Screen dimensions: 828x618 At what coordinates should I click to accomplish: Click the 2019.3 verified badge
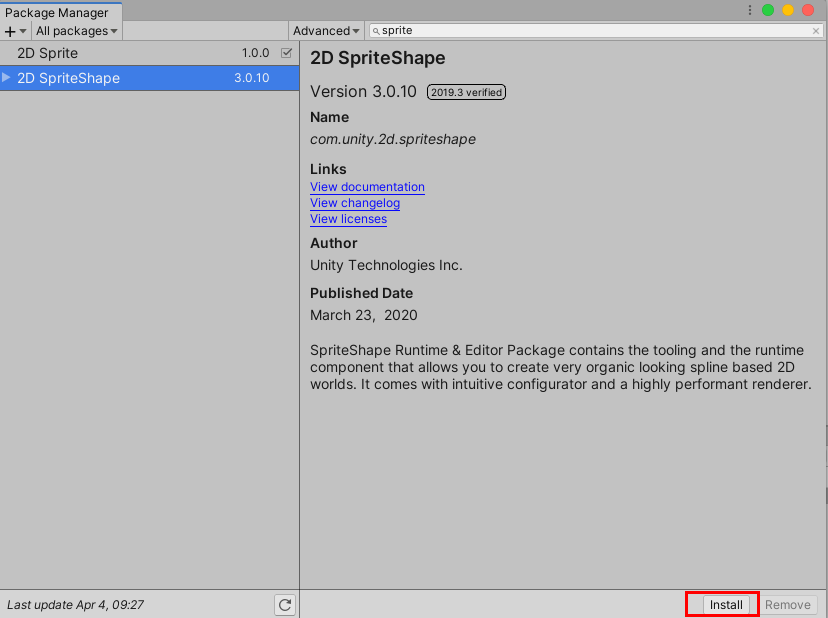pyautogui.click(x=466, y=91)
